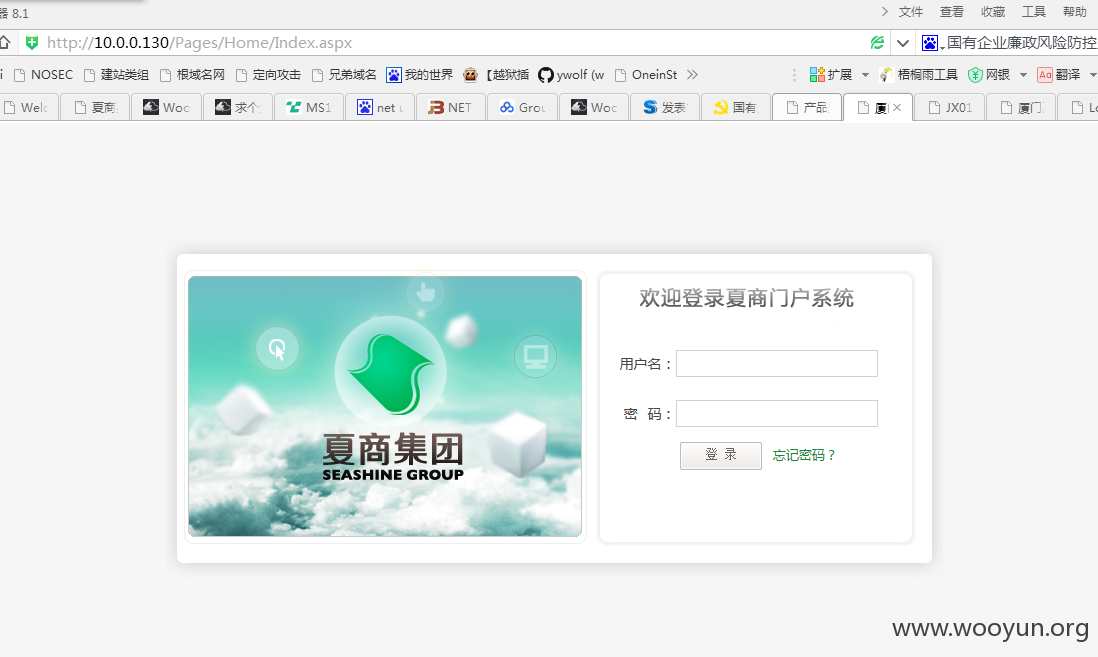This screenshot has width=1098, height=657.
Task: Open the 收藏 menu
Action: (992, 12)
